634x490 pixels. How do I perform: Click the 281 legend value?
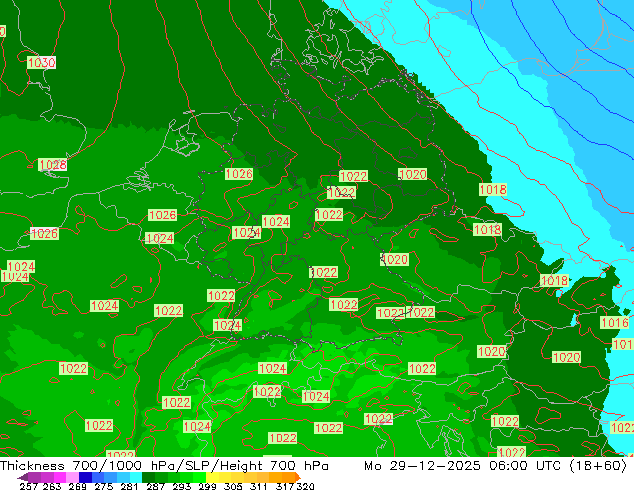(x=129, y=486)
